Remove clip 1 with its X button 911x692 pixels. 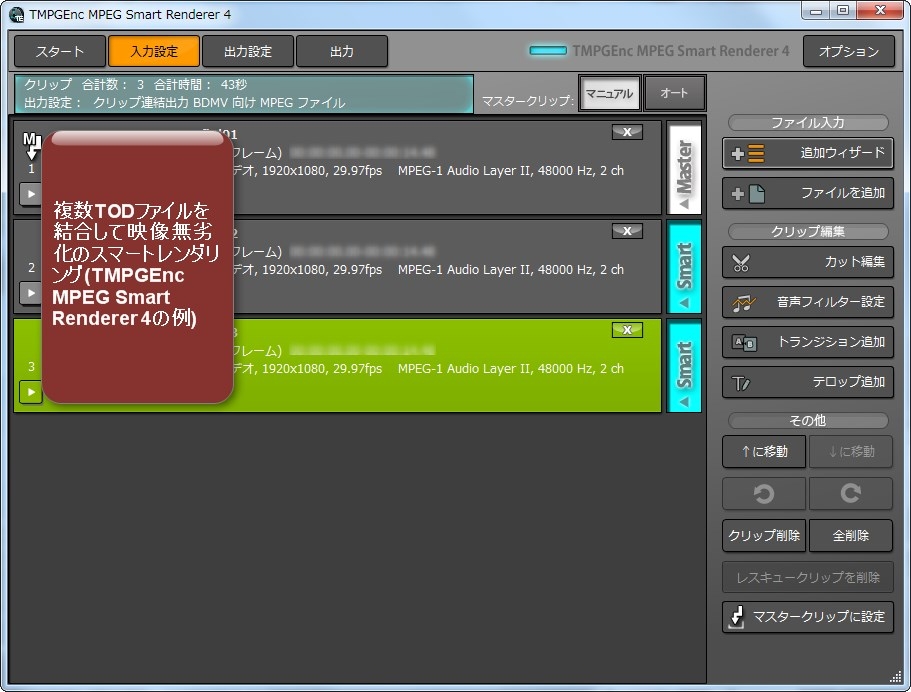click(627, 132)
